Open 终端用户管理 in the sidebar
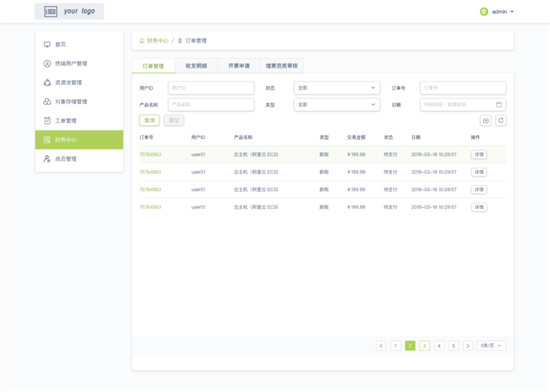The image size is (550, 392). coord(79,63)
